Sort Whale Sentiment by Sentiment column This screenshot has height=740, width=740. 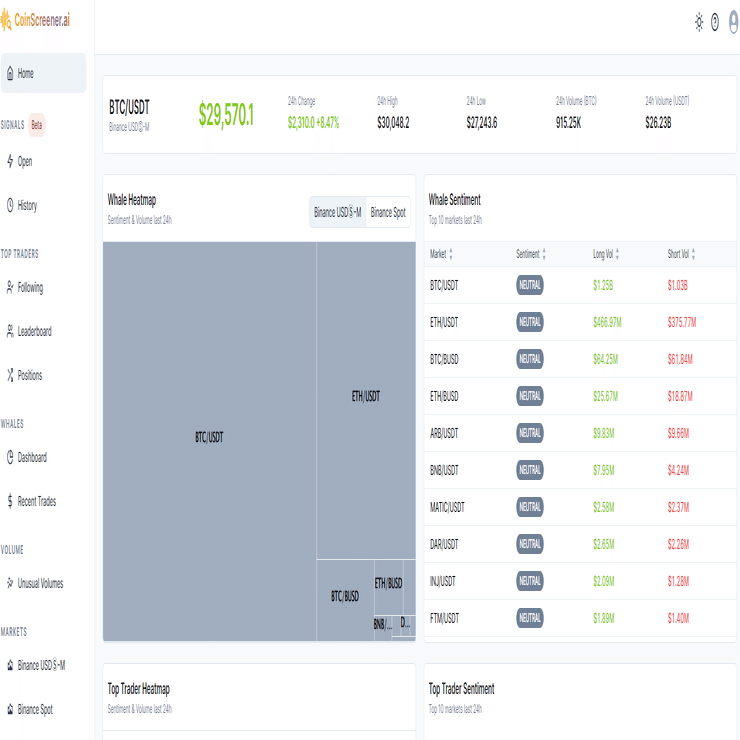(x=531, y=254)
